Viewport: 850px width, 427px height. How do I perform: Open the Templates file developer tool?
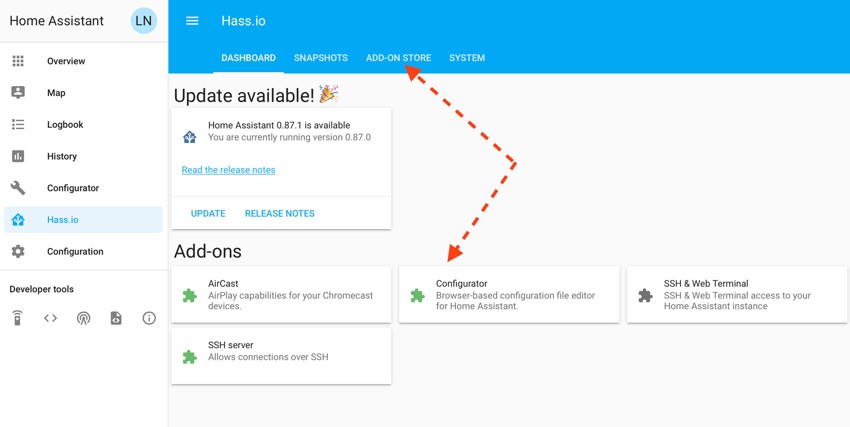116,318
